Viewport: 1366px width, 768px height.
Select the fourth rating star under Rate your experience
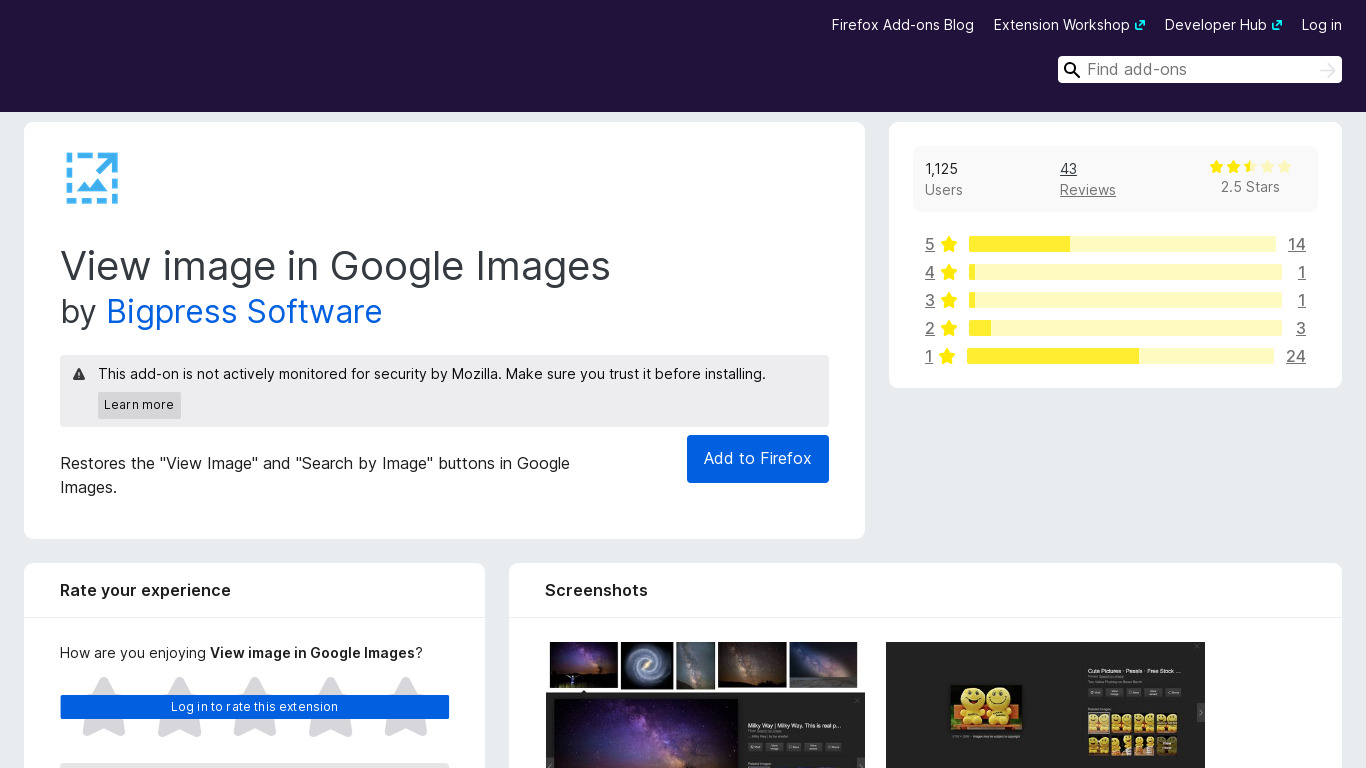click(330, 707)
